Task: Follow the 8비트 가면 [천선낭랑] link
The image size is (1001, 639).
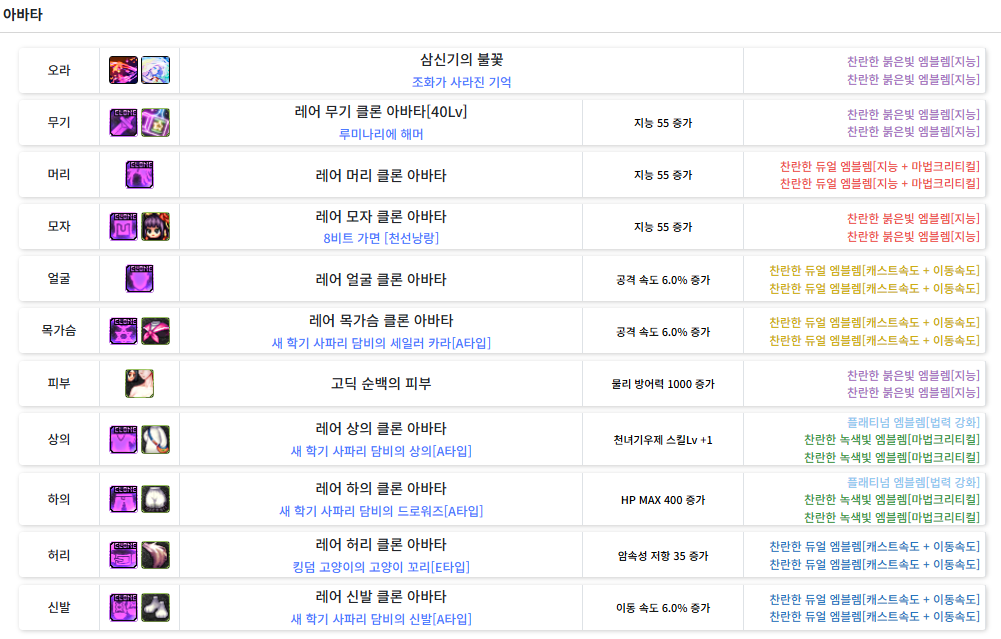Action: (381, 238)
